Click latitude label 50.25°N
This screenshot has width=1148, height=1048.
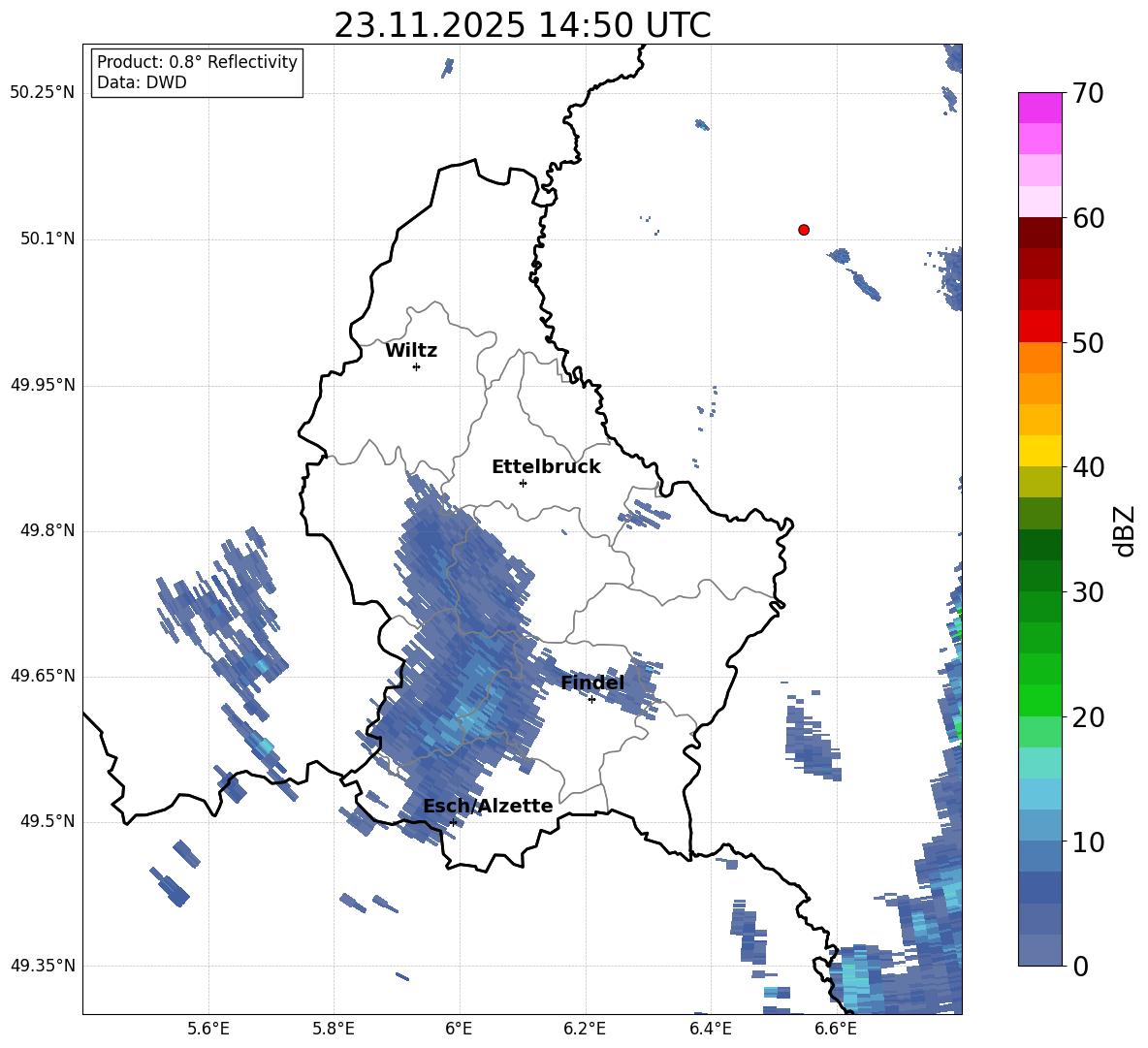coord(43,93)
